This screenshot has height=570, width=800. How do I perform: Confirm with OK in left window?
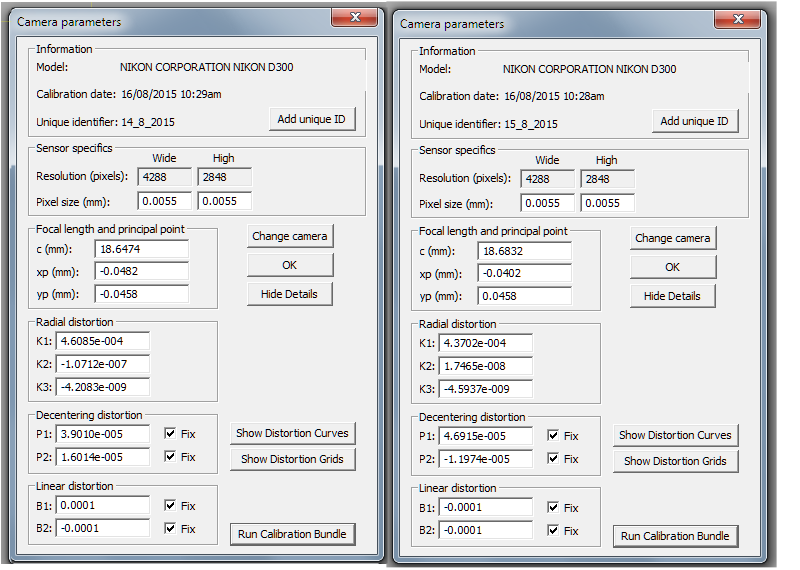pyautogui.click(x=290, y=265)
